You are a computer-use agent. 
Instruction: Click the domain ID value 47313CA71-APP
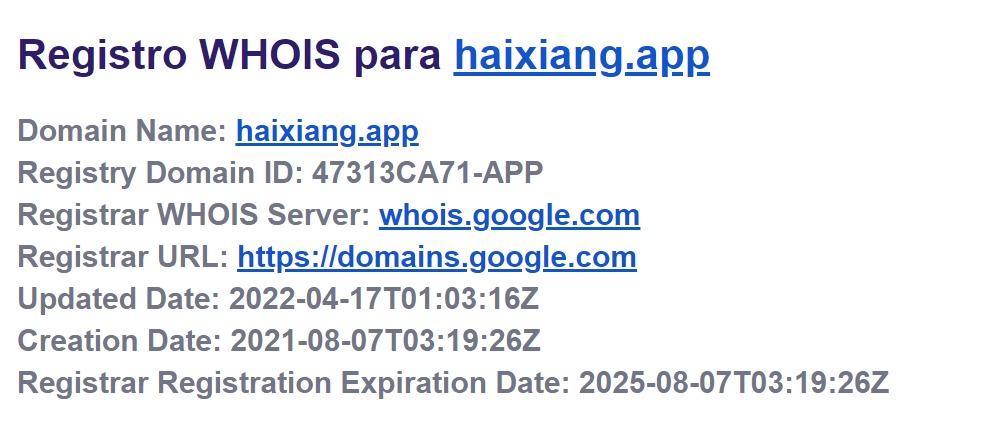[427, 173]
